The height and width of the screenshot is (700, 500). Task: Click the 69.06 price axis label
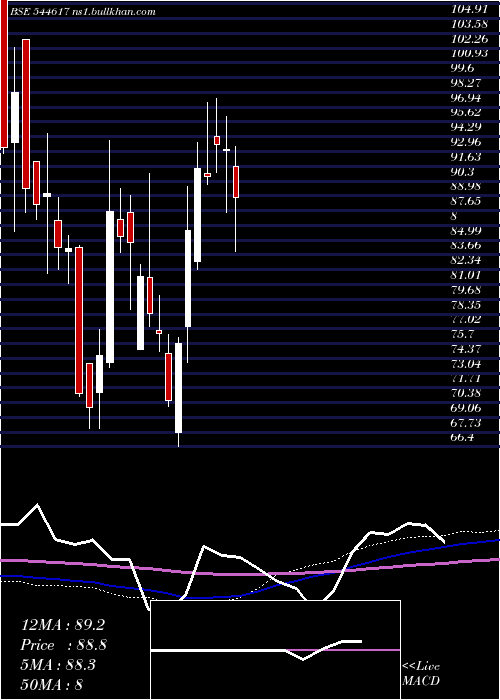466,408
